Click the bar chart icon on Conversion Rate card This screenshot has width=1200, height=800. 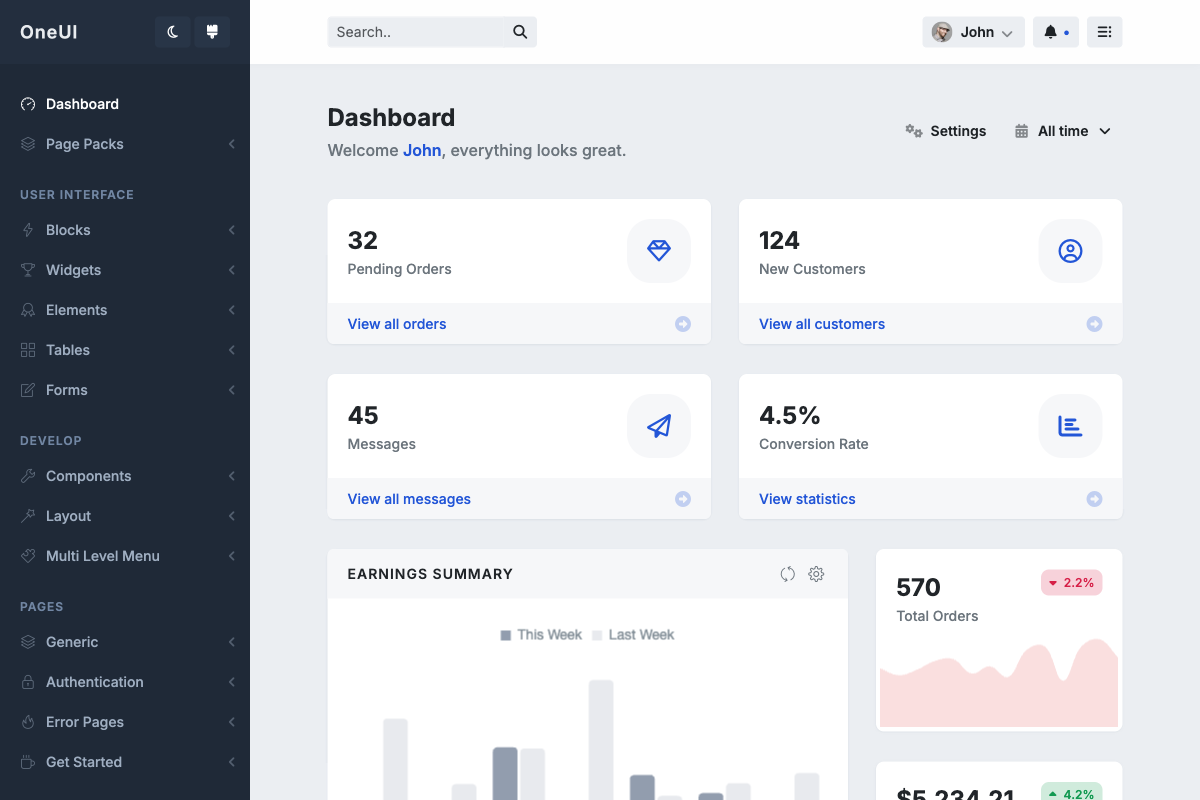(x=1070, y=426)
